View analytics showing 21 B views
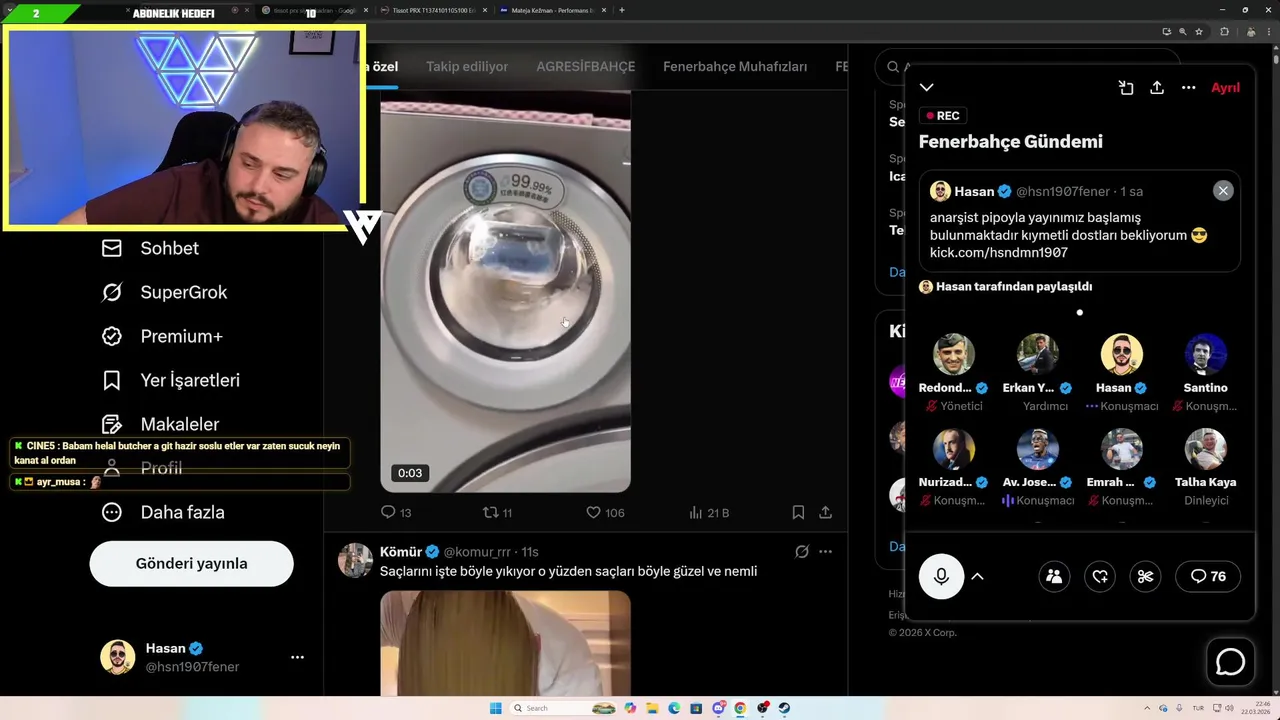 [709, 512]
